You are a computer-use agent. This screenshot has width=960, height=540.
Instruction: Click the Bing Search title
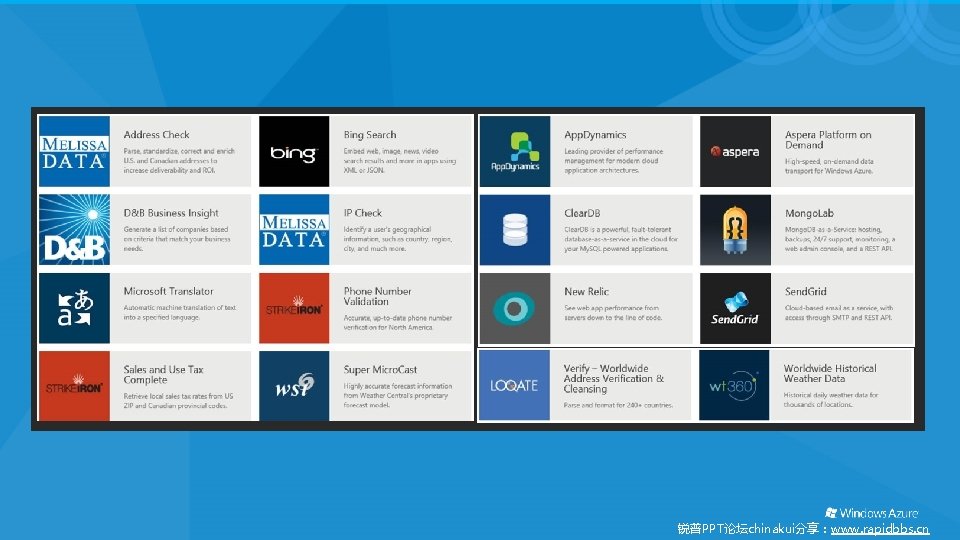(x=370, y=135)
